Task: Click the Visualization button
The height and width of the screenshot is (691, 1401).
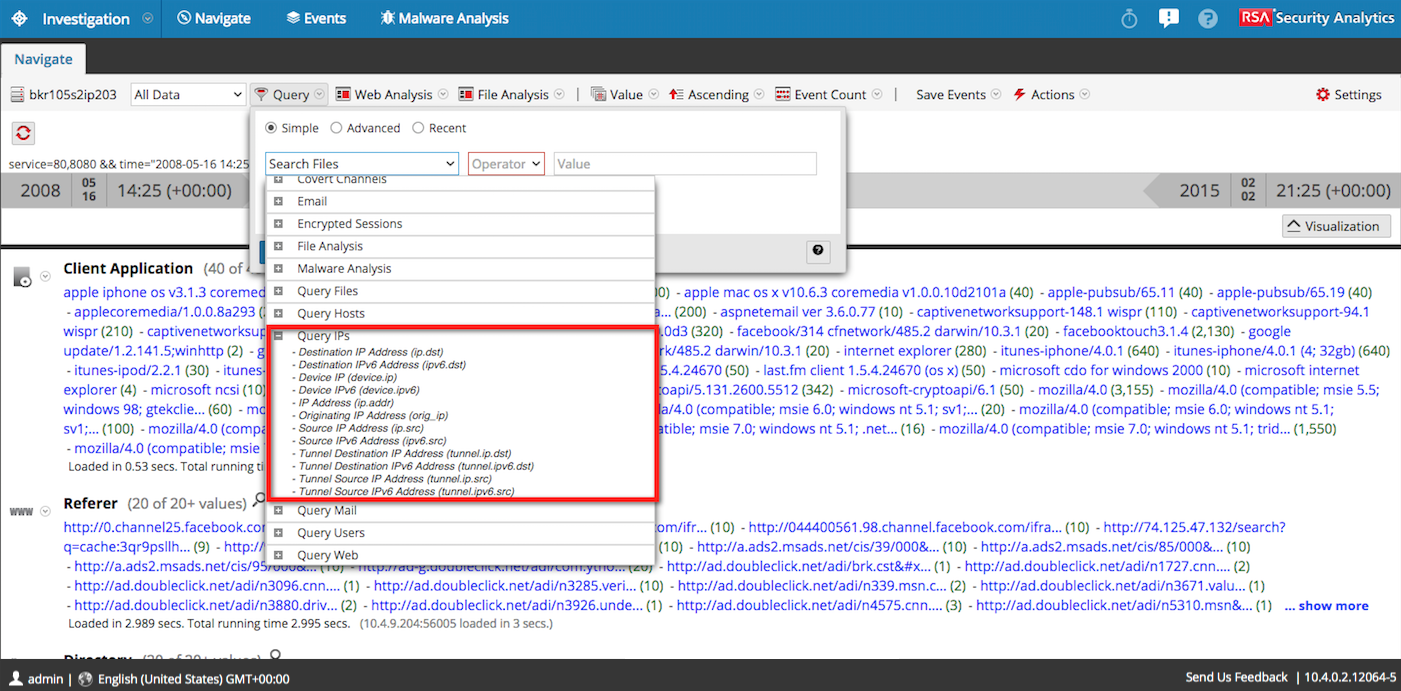Action: coord(1336,226)
